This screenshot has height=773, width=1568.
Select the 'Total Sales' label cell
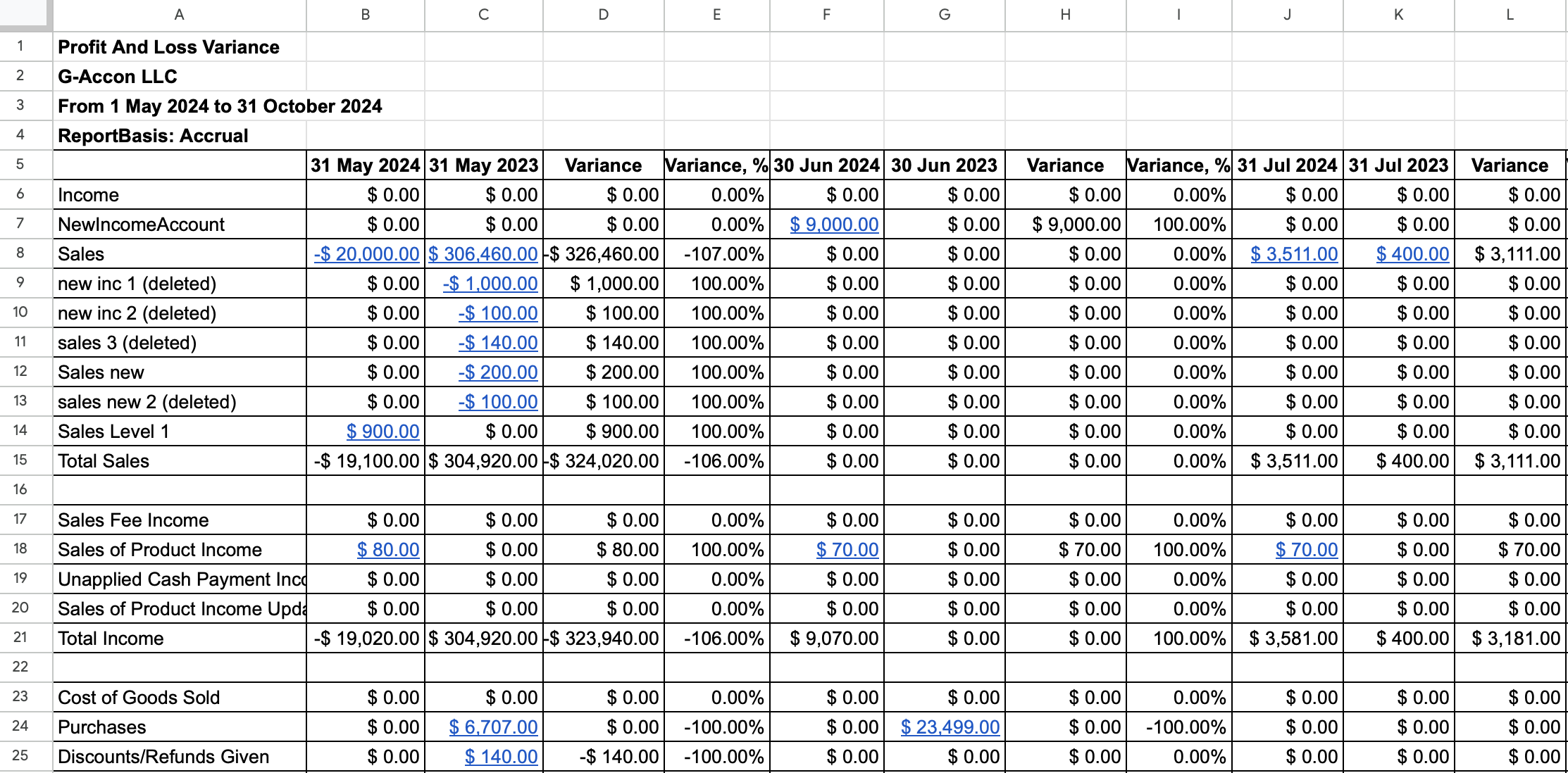coord(180,460)
